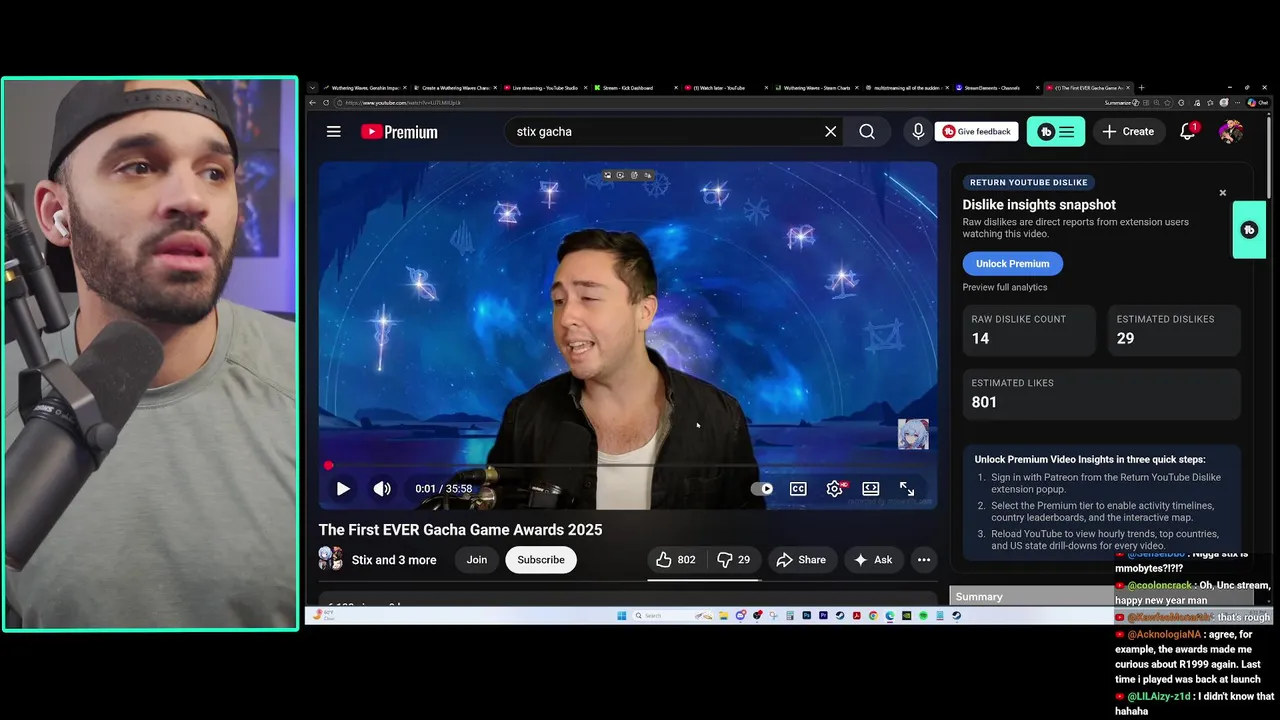Click the Unlock Premium button
The image size is (1280, 720).
click(1013, 264)
